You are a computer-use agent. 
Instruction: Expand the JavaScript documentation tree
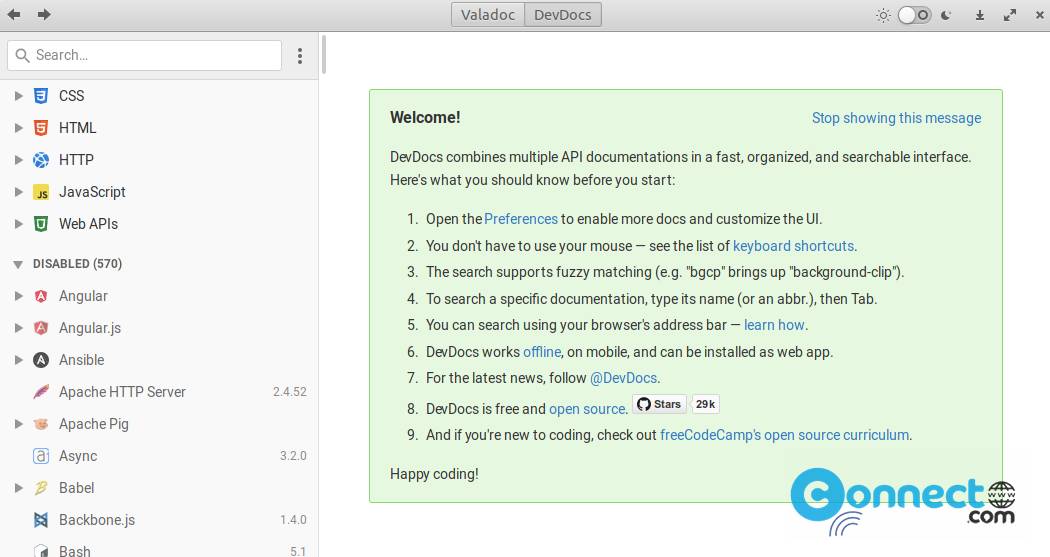(x=19, y=192)
